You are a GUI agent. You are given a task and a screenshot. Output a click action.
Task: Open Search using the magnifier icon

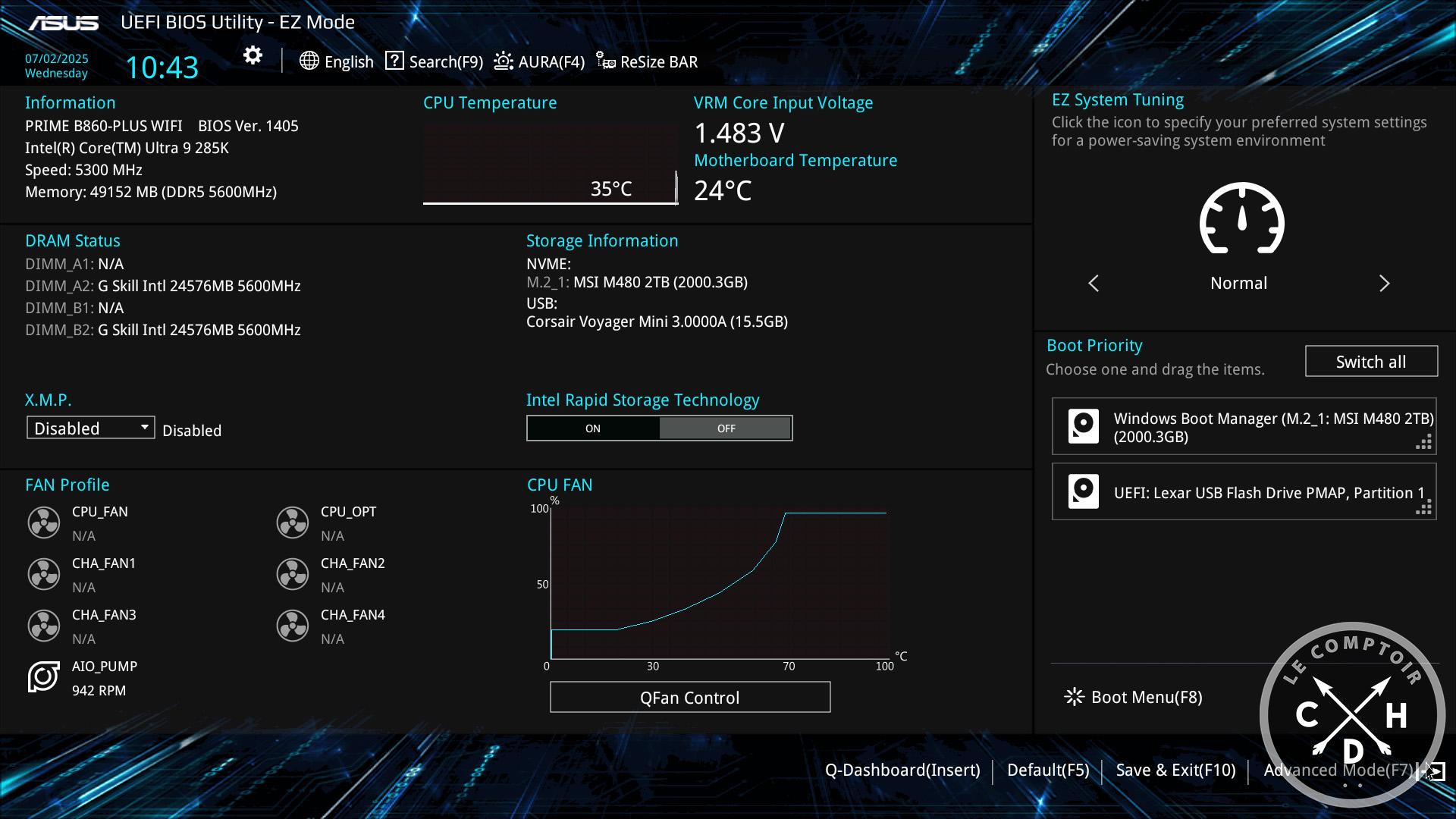394,61
